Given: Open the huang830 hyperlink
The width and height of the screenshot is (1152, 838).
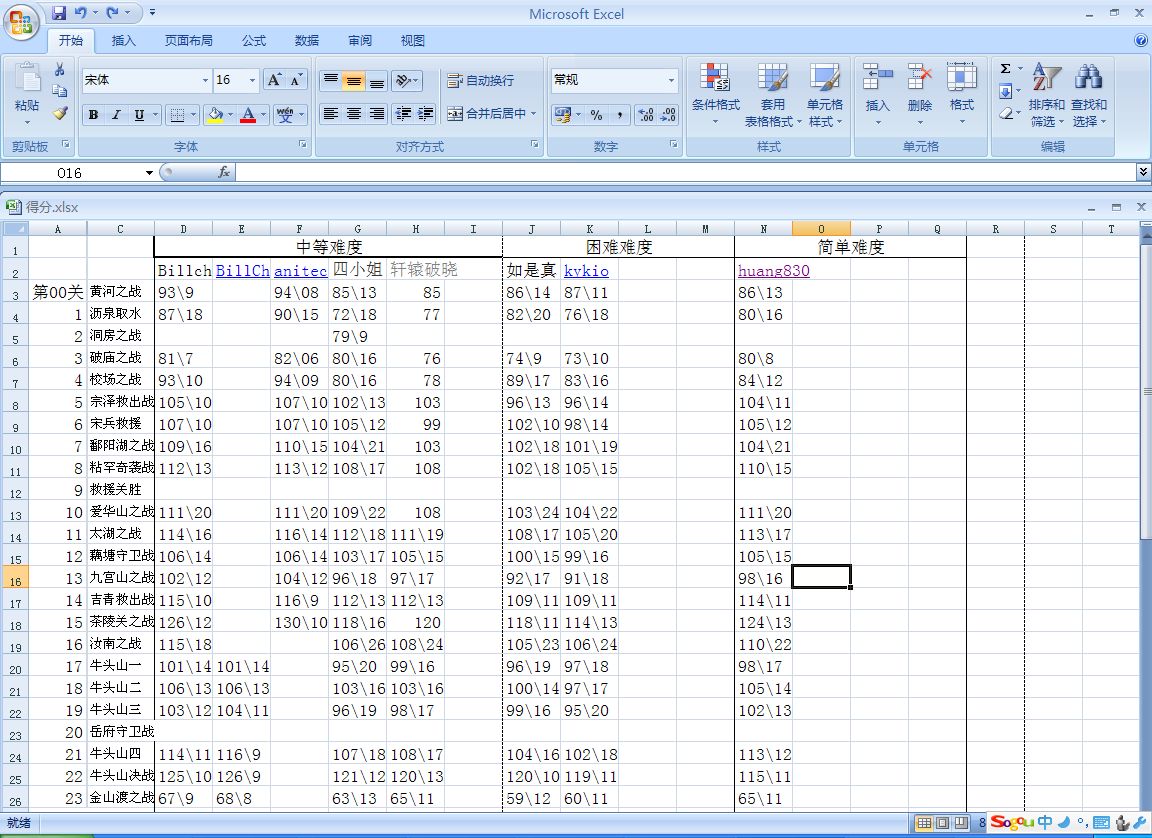Looking at the screenshot, I should pyautogui.click(x=773, y=271).
